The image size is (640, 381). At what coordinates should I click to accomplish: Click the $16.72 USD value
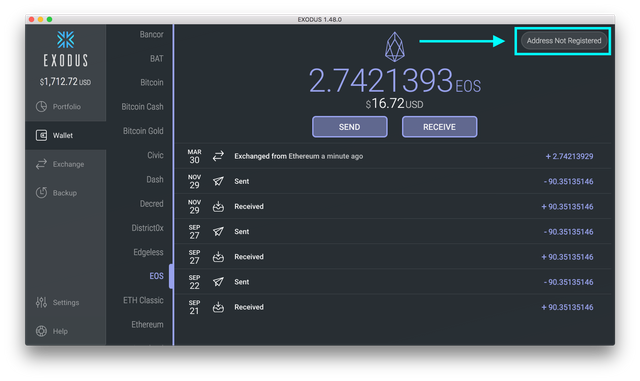pyautogui.click(x=394, y=104)
